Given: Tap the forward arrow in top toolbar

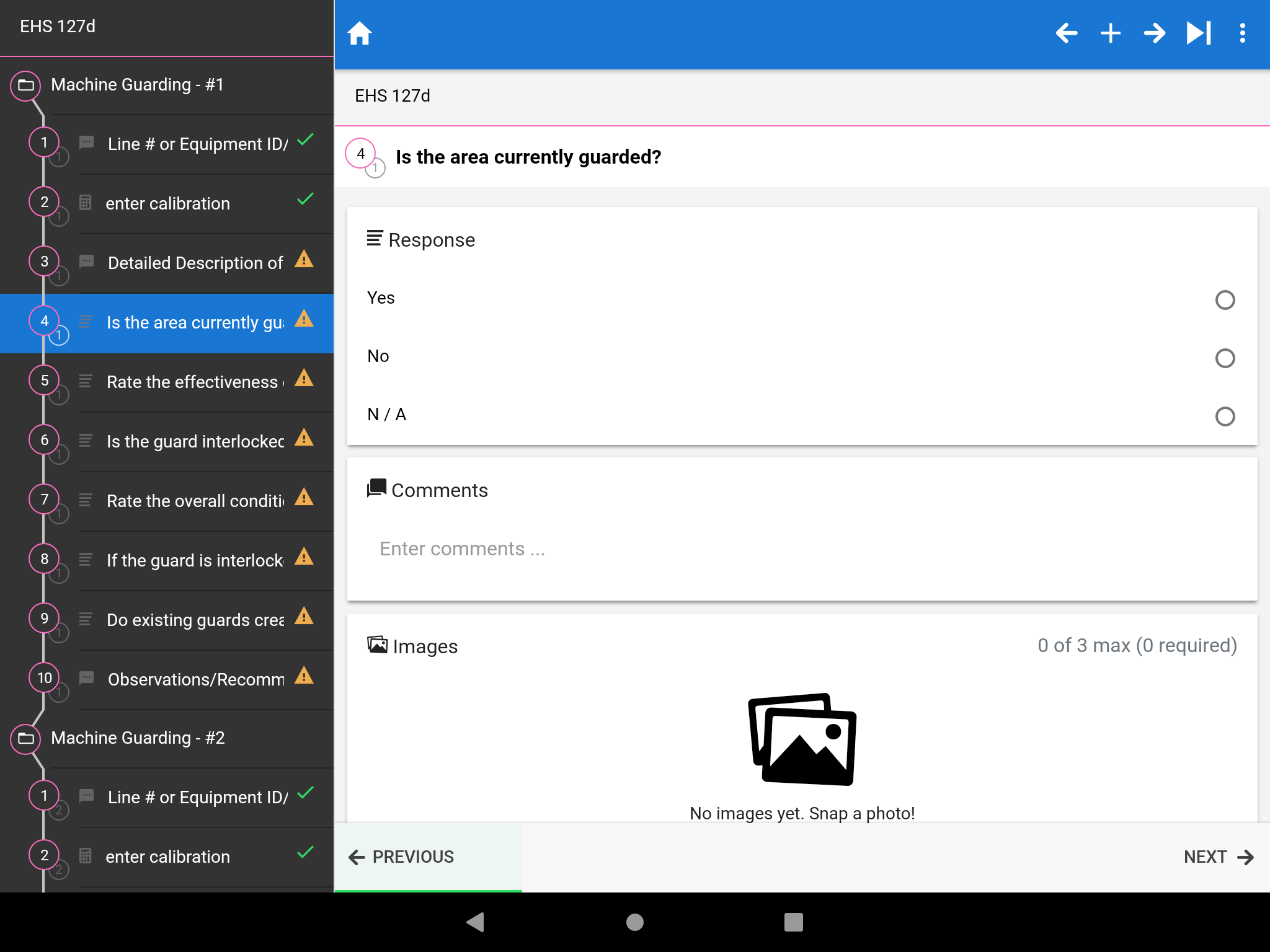Looking at the screenshot, I should coord(1155,33).
